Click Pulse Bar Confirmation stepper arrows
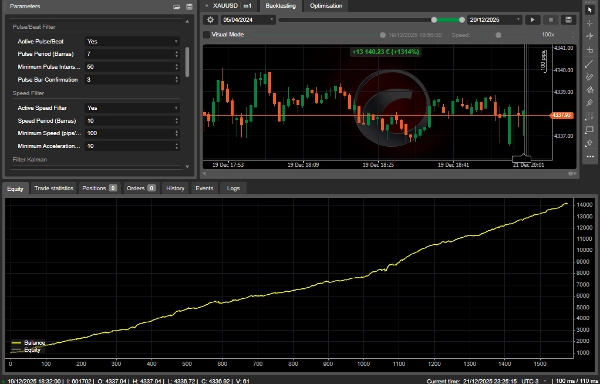Screen dimensions: 600x384 tap(176, 80)
